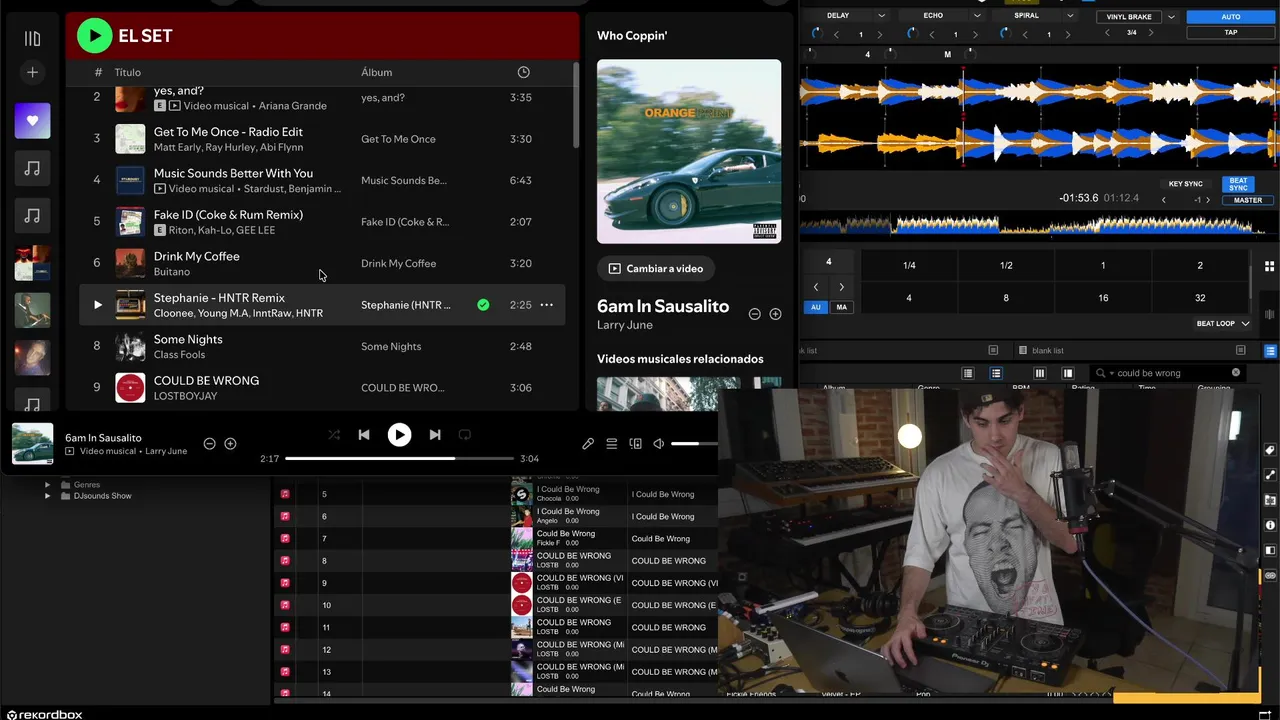This screenshot has height=720, width=1280.
Task: Enable the MA mode button
Action: coord(841,307)
